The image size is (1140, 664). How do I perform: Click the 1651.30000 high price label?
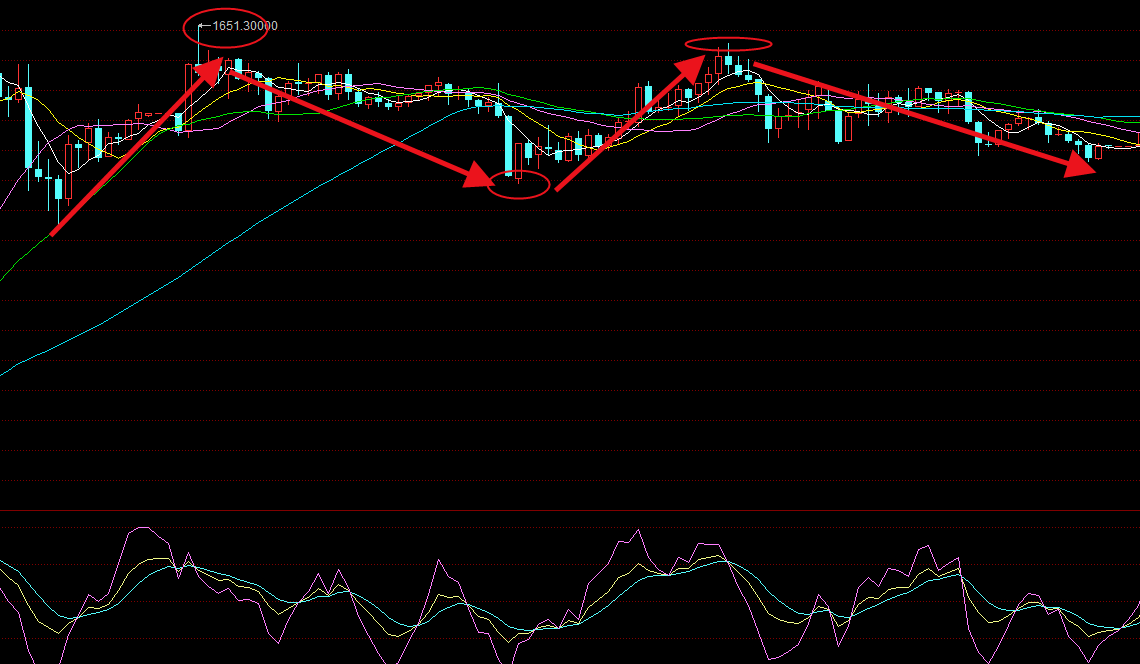245,26
